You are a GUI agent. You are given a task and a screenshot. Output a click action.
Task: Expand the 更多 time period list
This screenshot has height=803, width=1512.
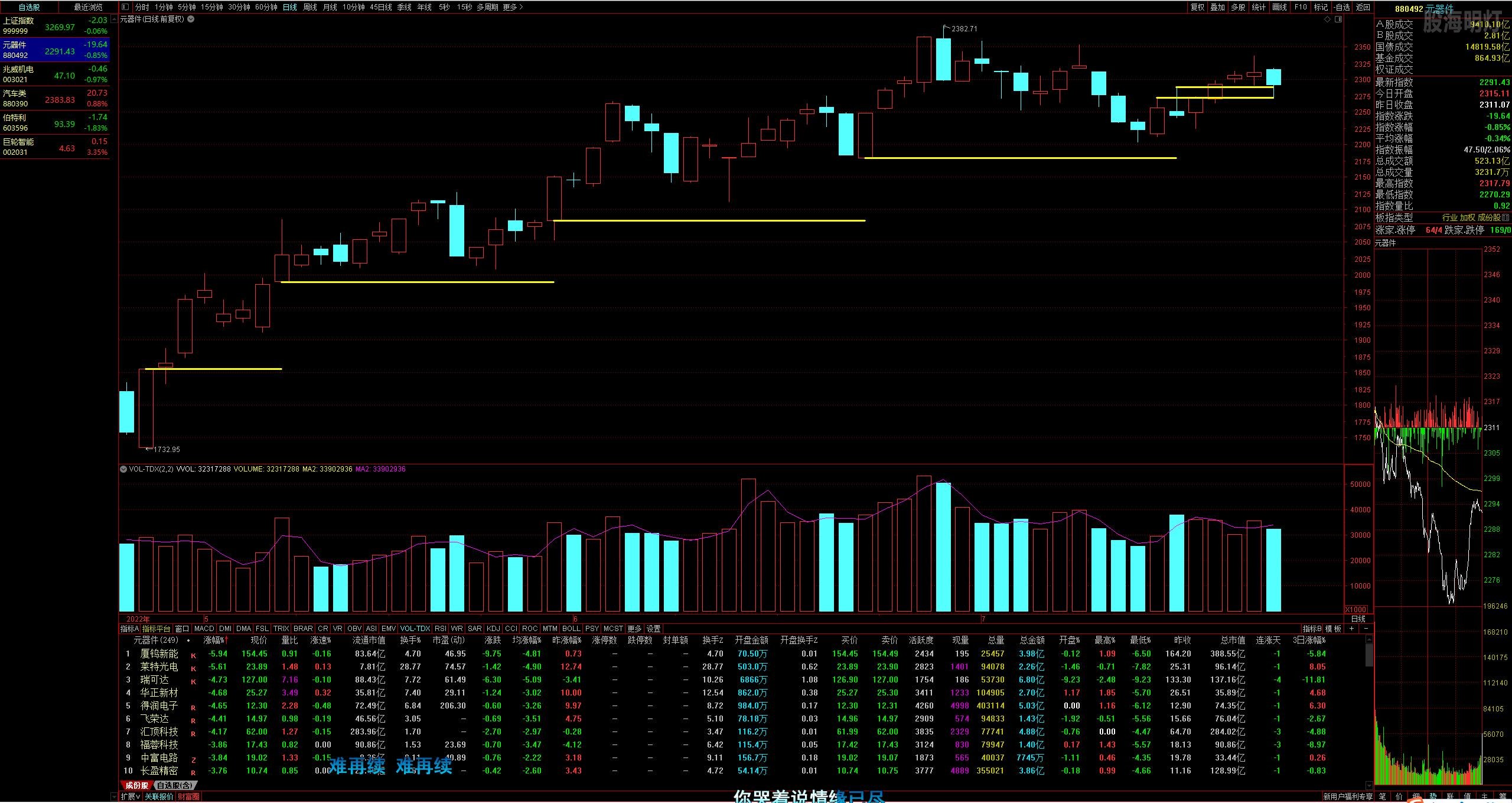pos(513,7)
